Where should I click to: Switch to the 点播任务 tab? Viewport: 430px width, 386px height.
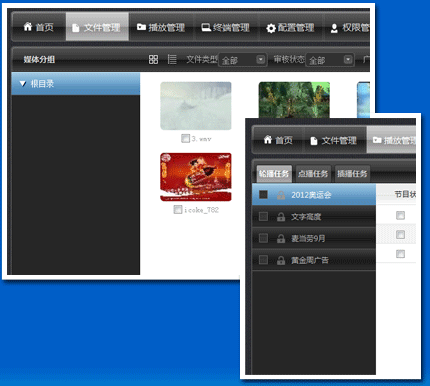point(313,174)
